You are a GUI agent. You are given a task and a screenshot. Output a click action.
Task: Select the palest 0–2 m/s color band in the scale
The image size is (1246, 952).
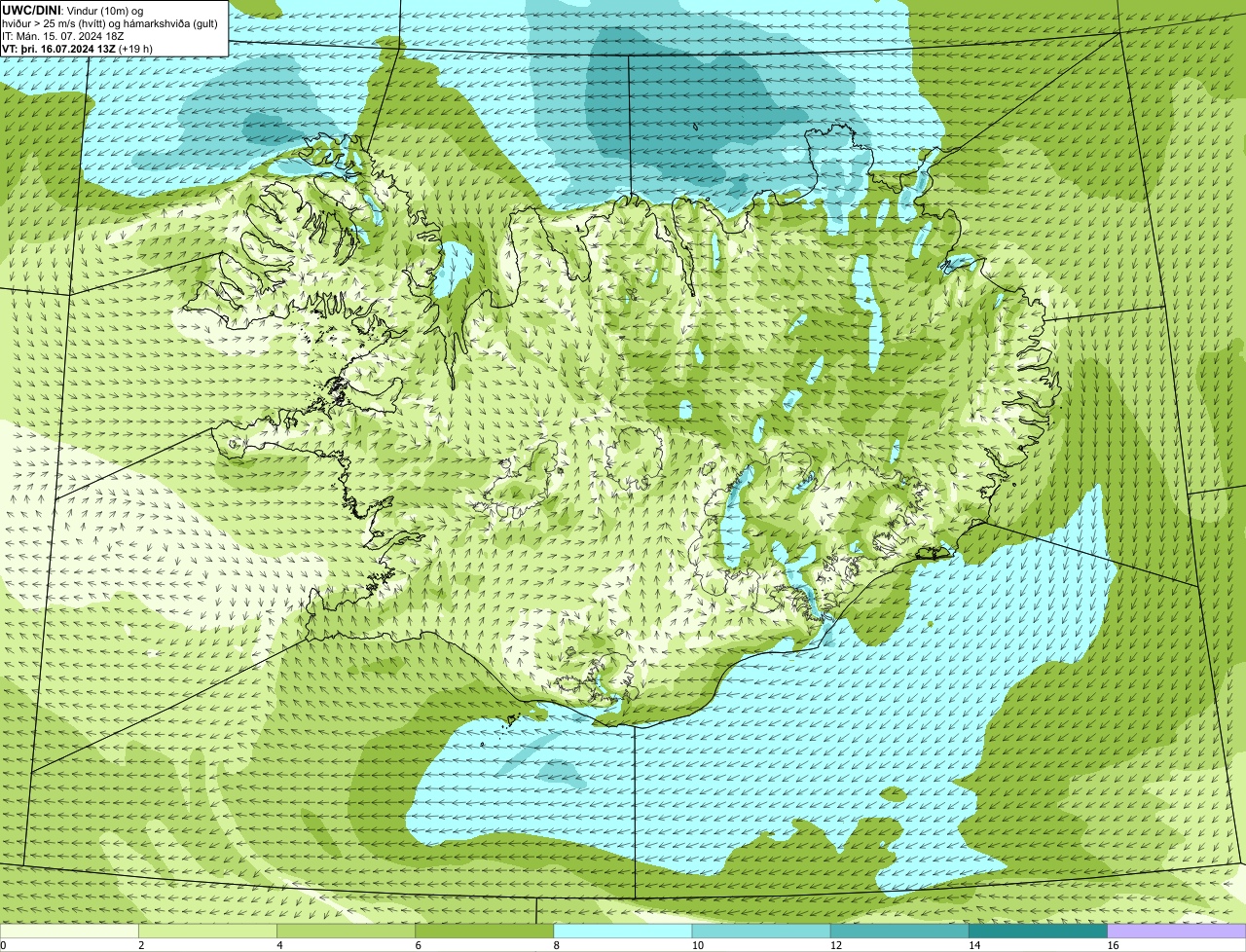pos(69,932)
